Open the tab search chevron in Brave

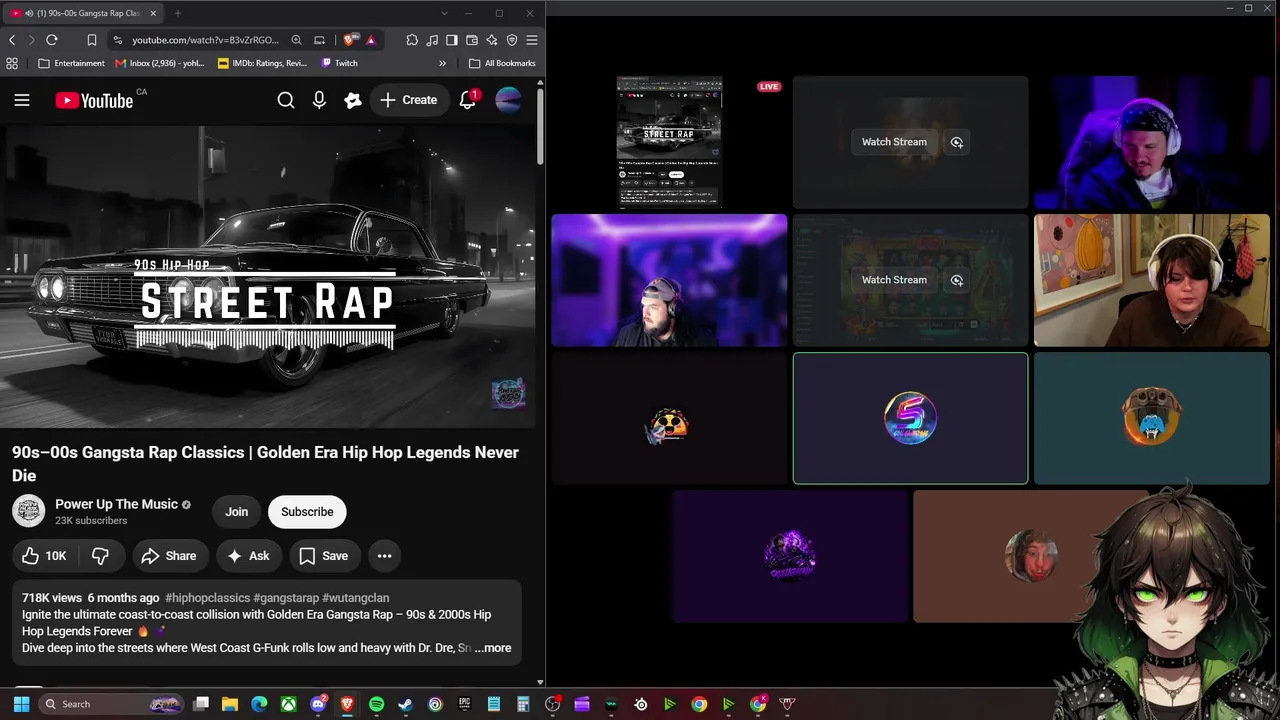[x=444, y=13]
